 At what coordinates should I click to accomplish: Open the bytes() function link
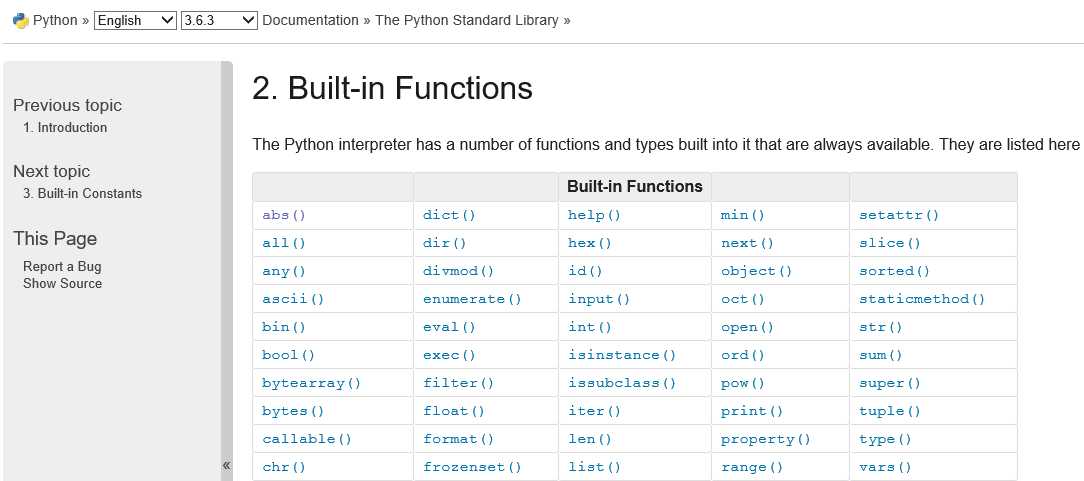[x=292, y=411]
